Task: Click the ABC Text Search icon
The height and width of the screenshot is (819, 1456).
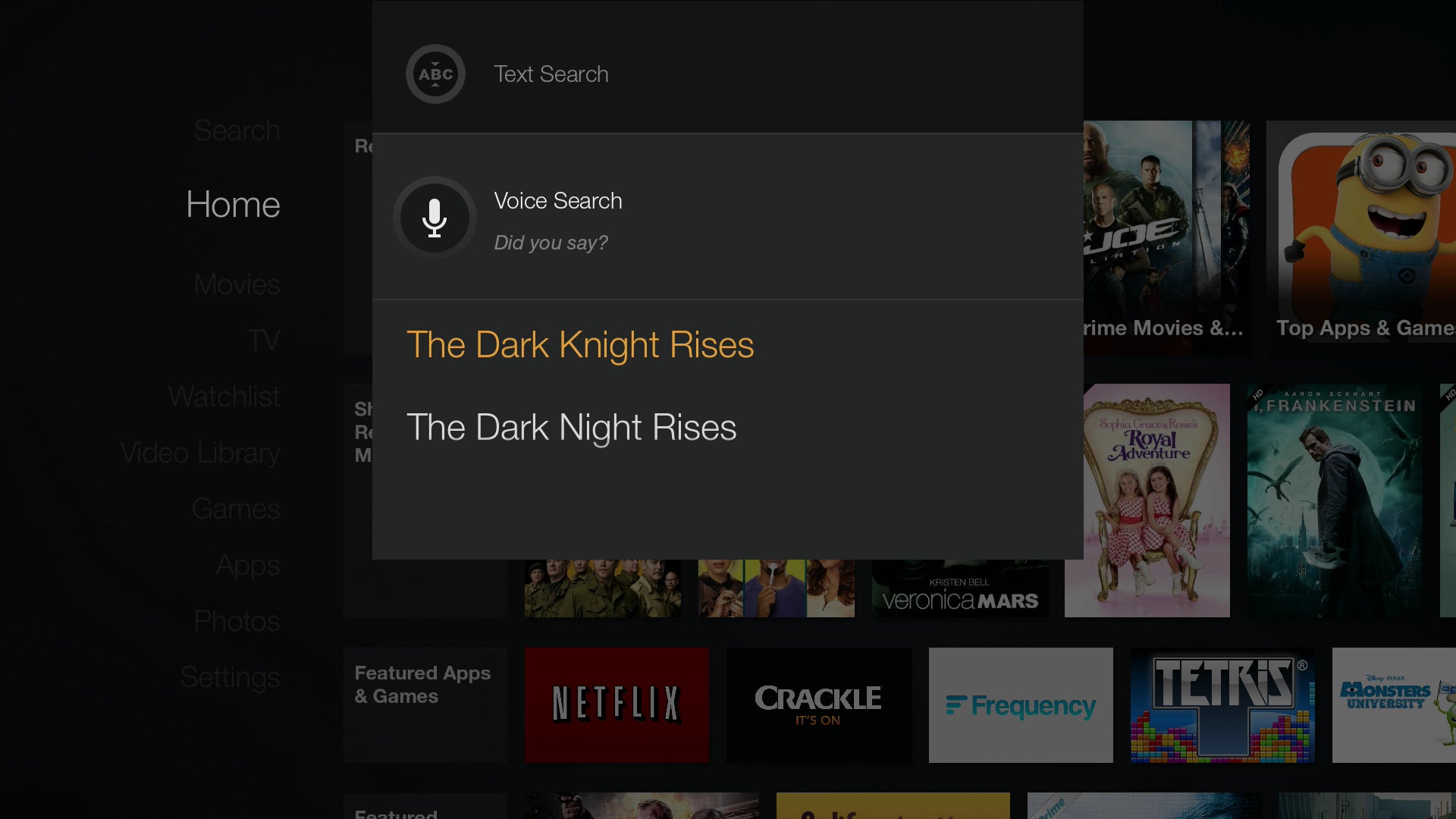Action: (435, 74)
